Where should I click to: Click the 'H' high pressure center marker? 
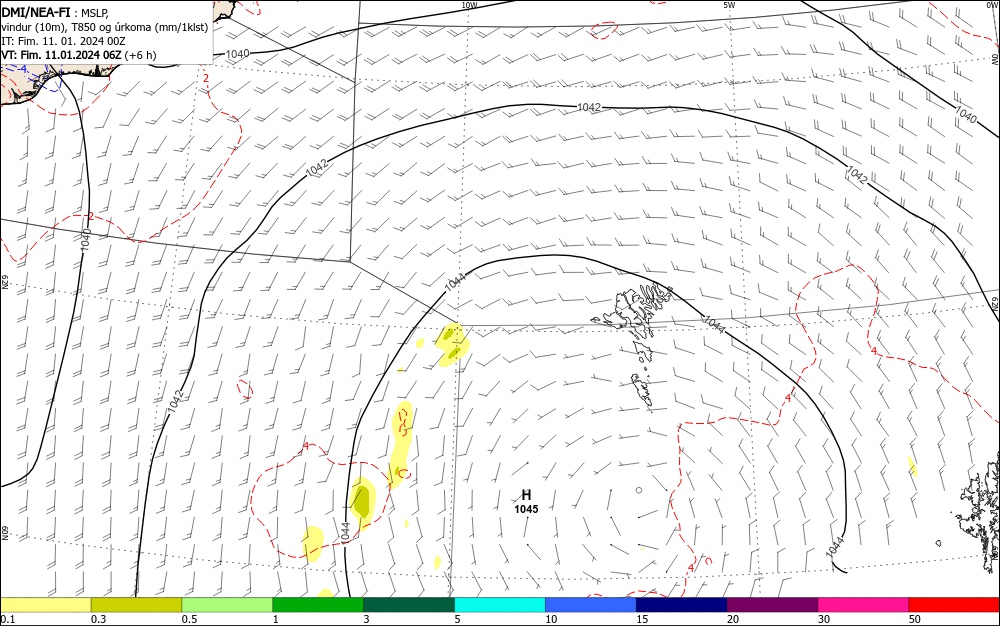[526, 495]
